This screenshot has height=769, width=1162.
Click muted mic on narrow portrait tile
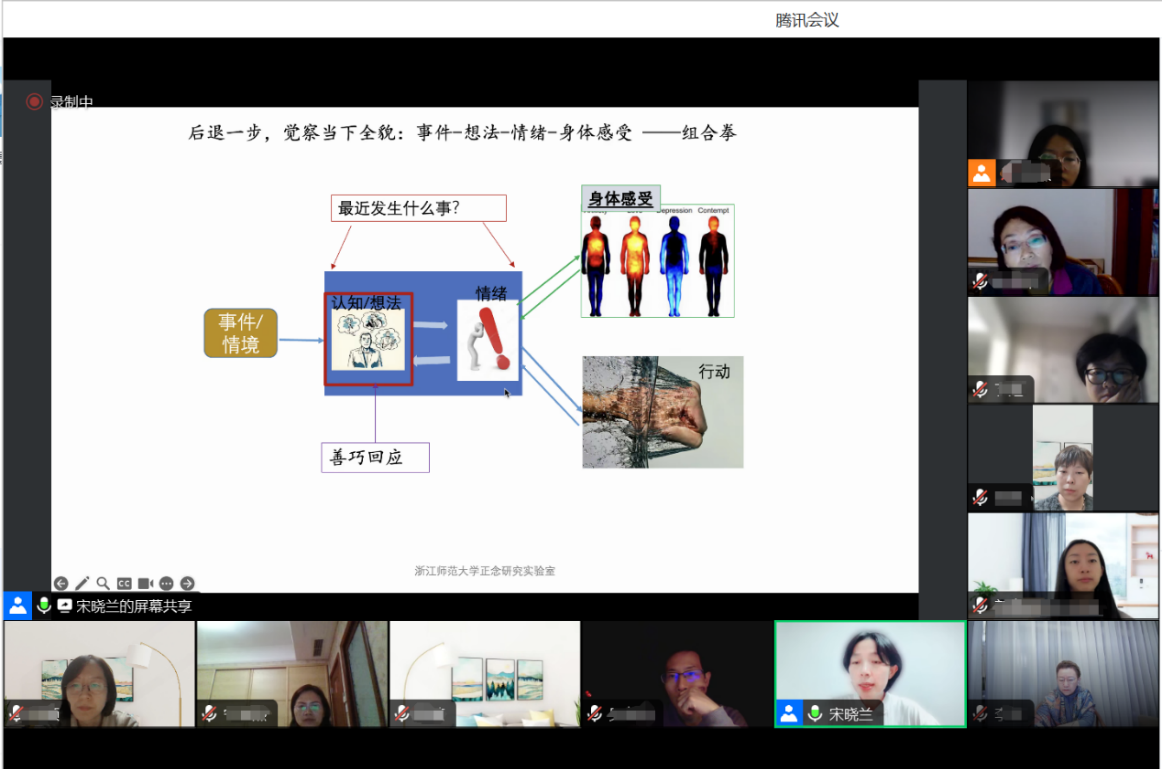coord(980,497)
